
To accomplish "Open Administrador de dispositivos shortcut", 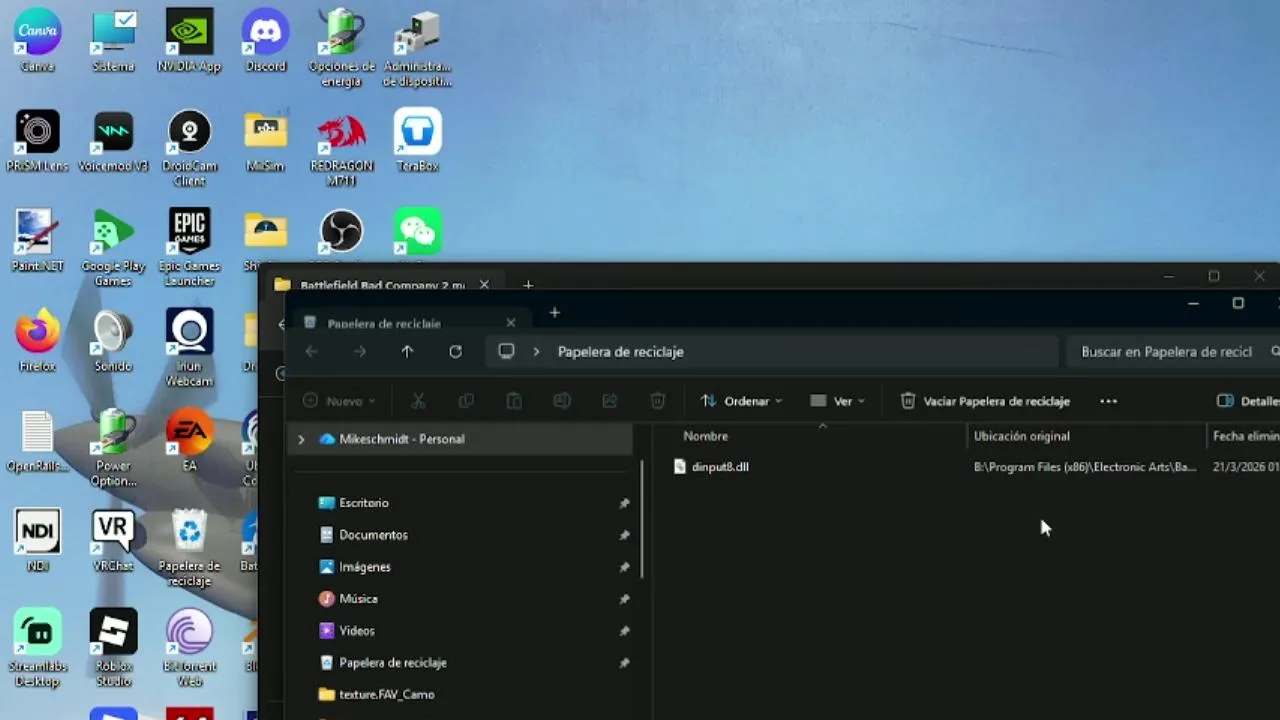I will (x=417, y=47).
